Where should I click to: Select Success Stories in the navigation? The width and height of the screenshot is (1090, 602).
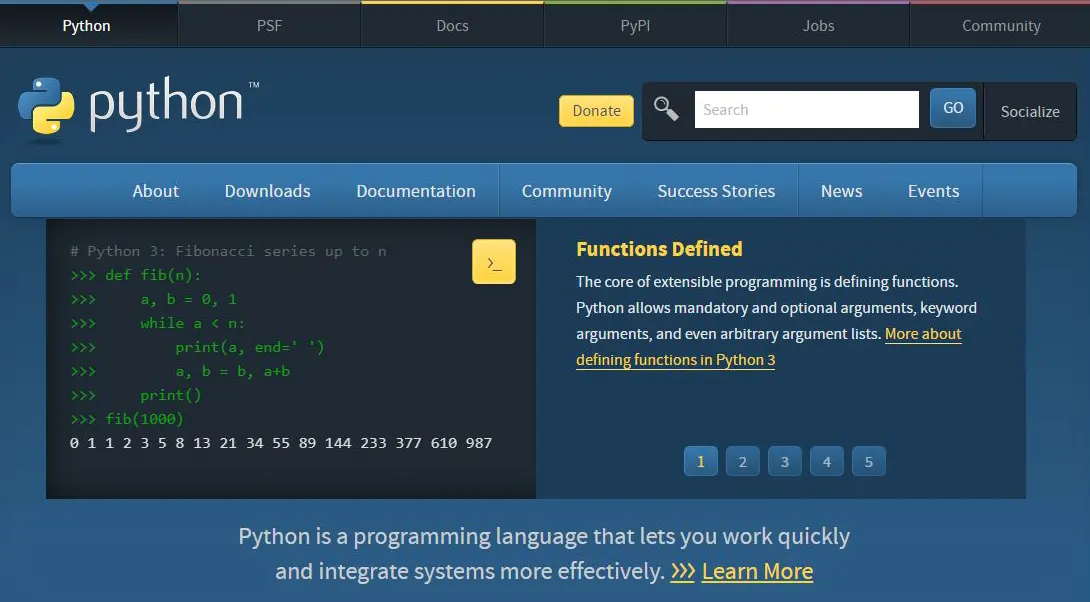[717, 190]
